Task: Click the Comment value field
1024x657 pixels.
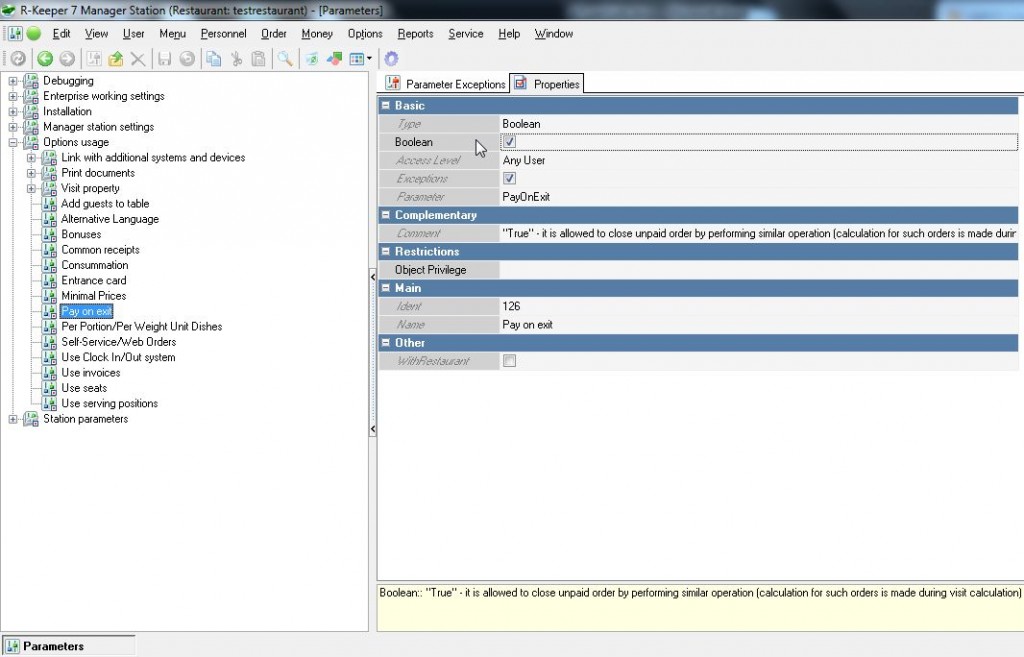Action: [759, 233]
